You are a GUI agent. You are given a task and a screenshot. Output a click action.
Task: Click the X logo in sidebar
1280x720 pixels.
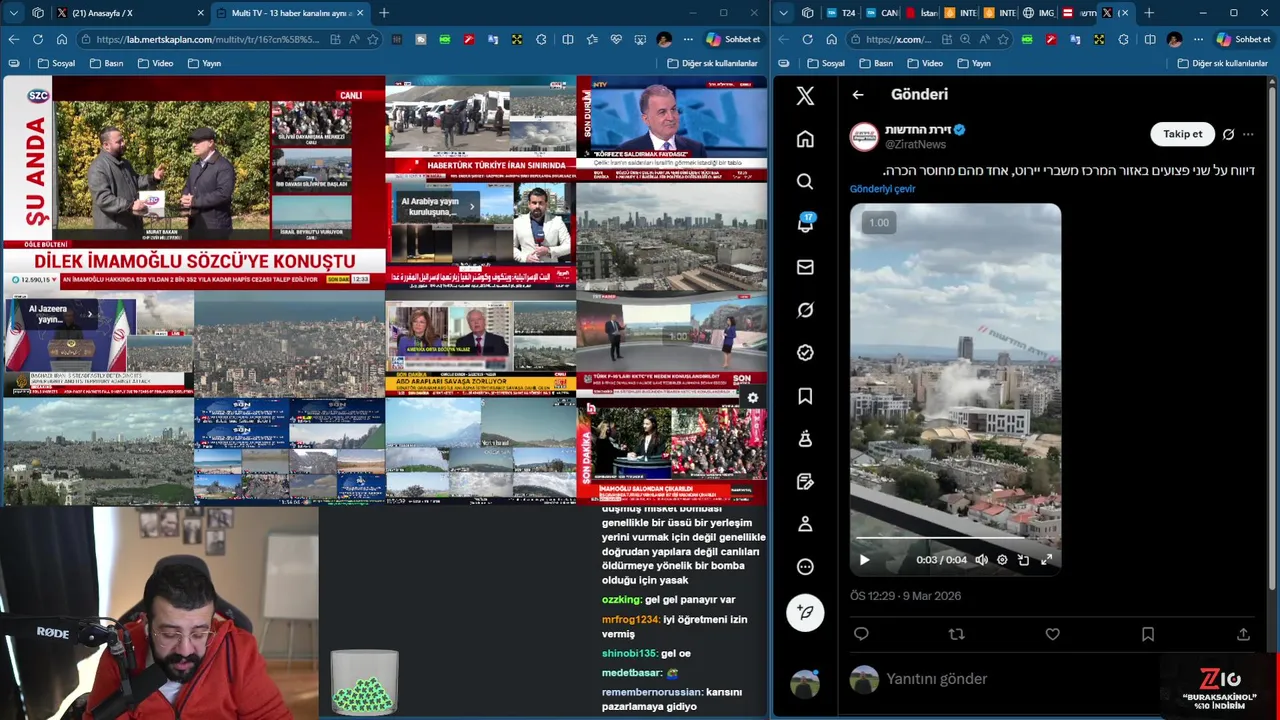[805, 96]
